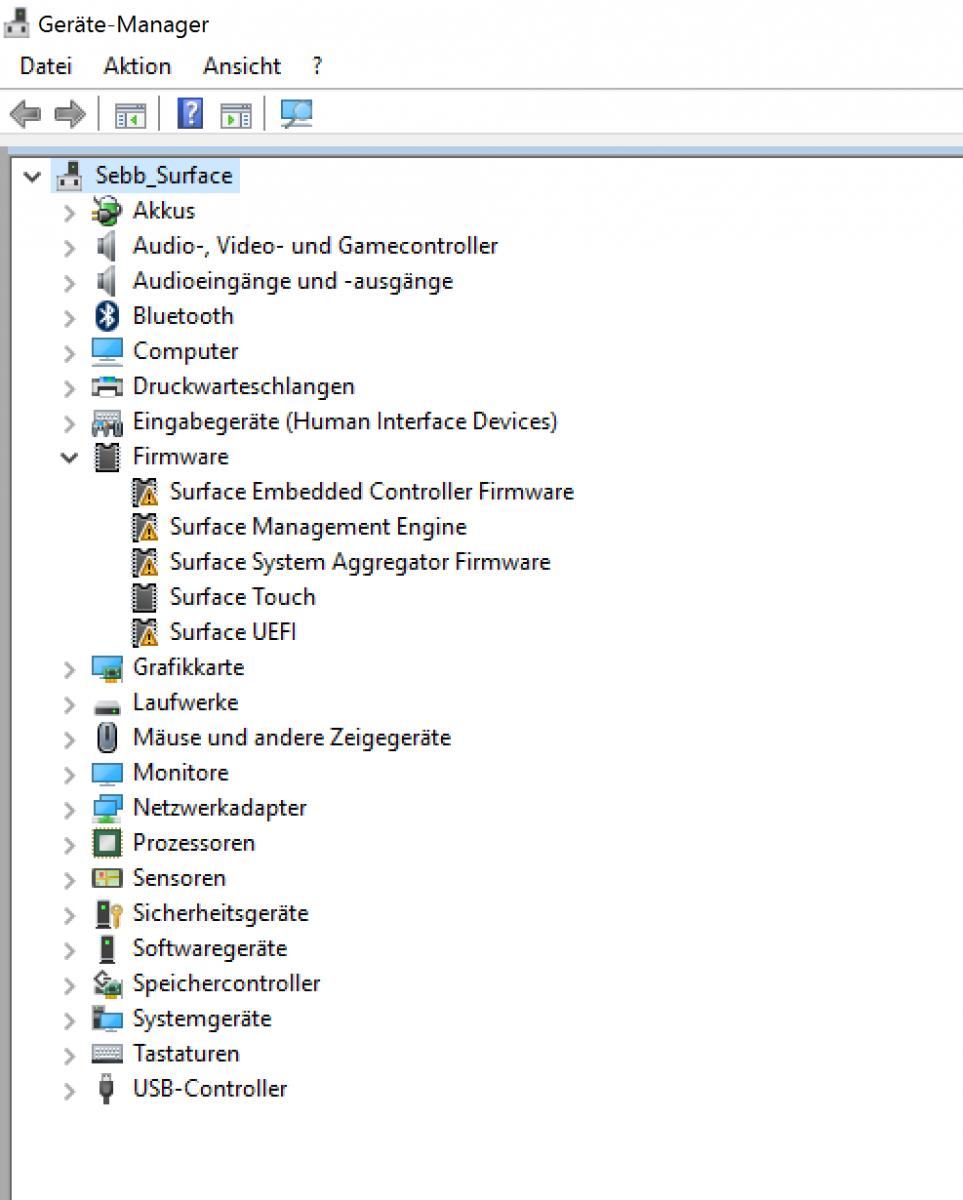Expand the Netzwerkadapter category
This screenshot has height=1200, width=963.
69,809
